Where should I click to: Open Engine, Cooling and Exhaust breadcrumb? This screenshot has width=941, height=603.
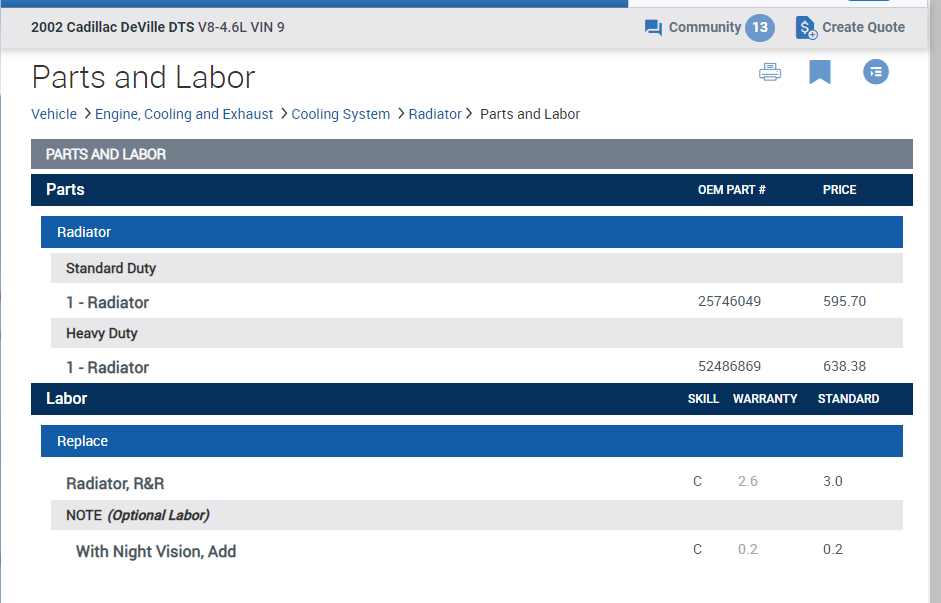[x=184, y=114]
